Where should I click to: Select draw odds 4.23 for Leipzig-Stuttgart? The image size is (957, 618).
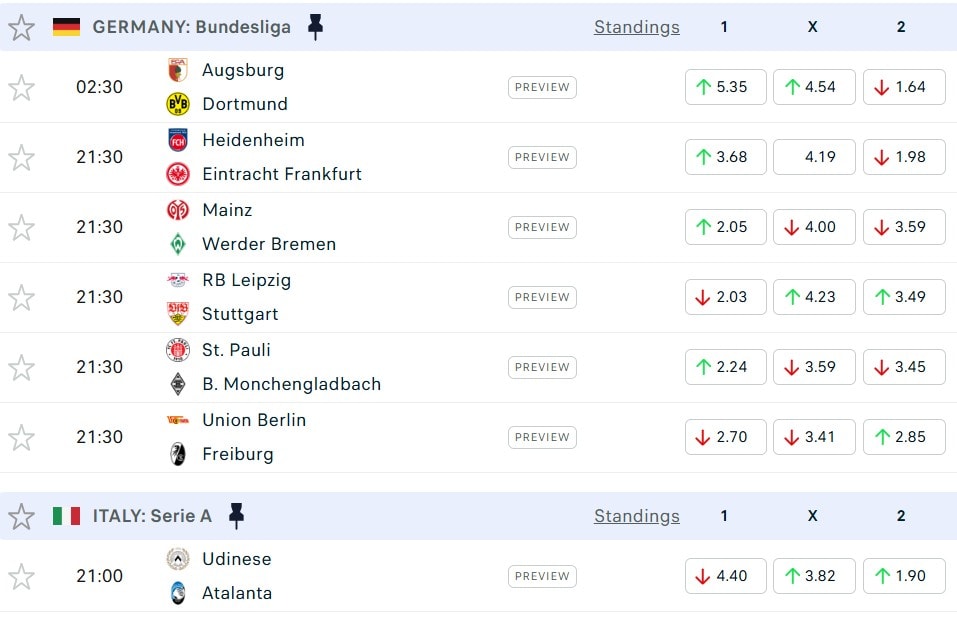point(814,297)
